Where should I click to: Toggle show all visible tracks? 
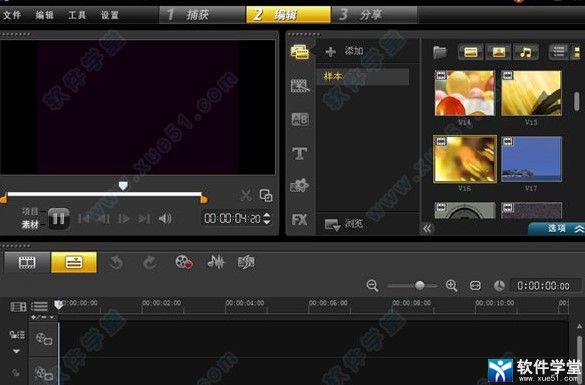point(39,307)
